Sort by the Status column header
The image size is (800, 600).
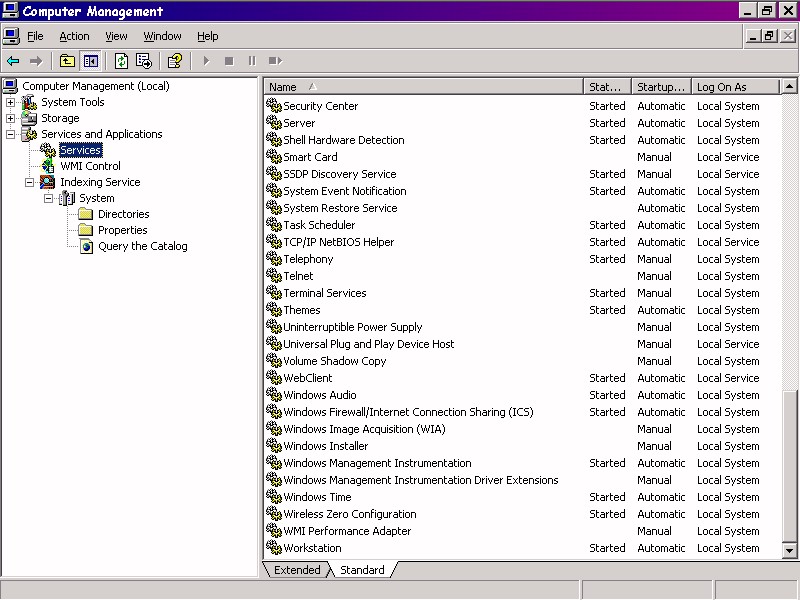pyautogui.click(x=607, y=87)
